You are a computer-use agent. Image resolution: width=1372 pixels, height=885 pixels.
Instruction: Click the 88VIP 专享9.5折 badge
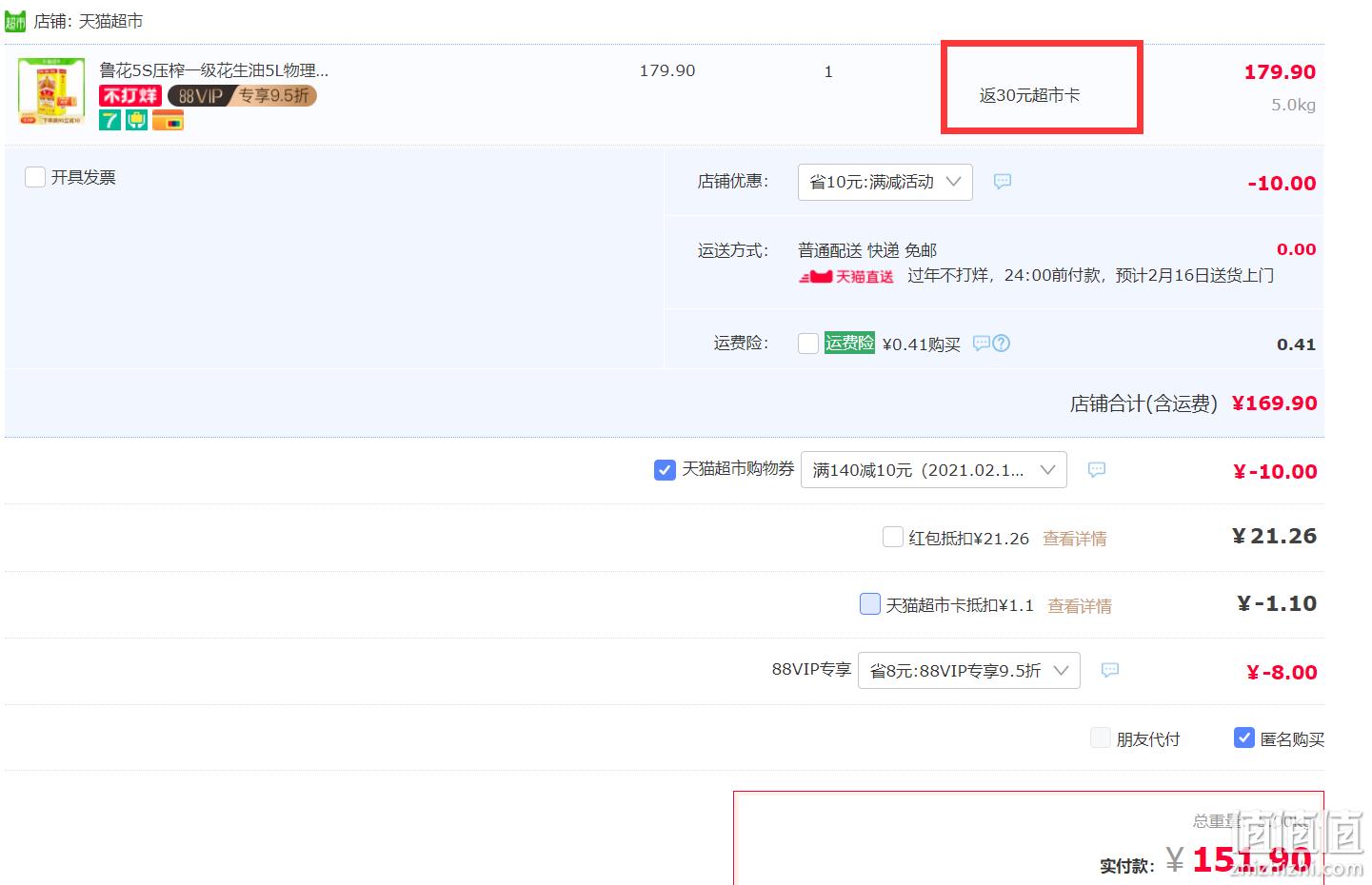(x=242, y=95)
